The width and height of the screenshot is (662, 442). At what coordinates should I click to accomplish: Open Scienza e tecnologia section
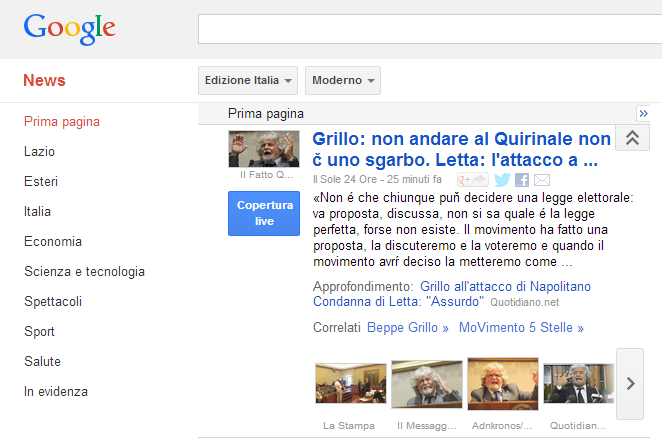pyautogui.click(x=84, y=271)
